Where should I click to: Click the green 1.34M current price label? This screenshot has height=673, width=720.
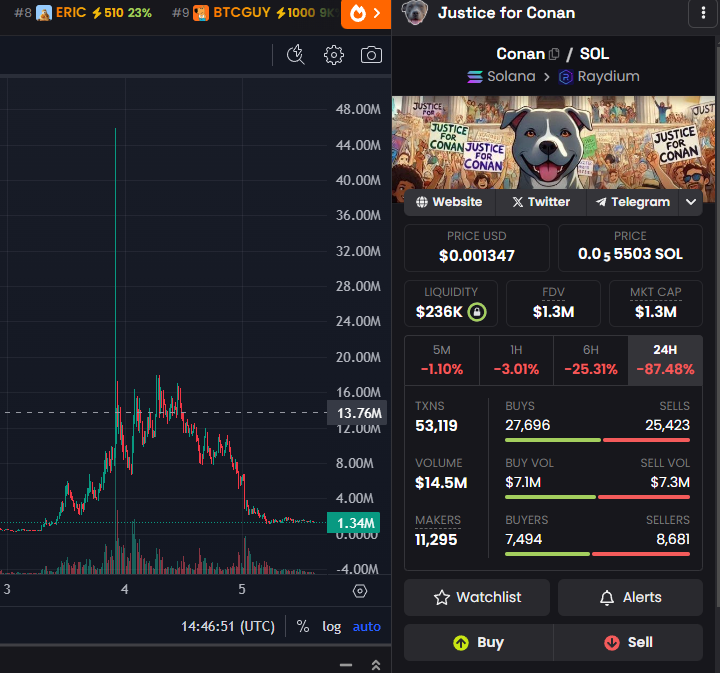pyautogui.click(x=354, y=523)
